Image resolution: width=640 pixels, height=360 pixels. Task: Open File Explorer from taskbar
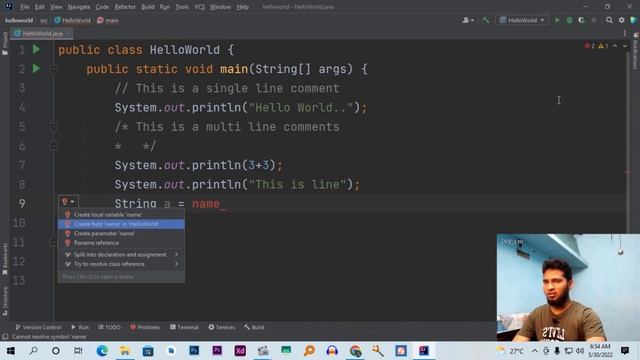point(125,351)
